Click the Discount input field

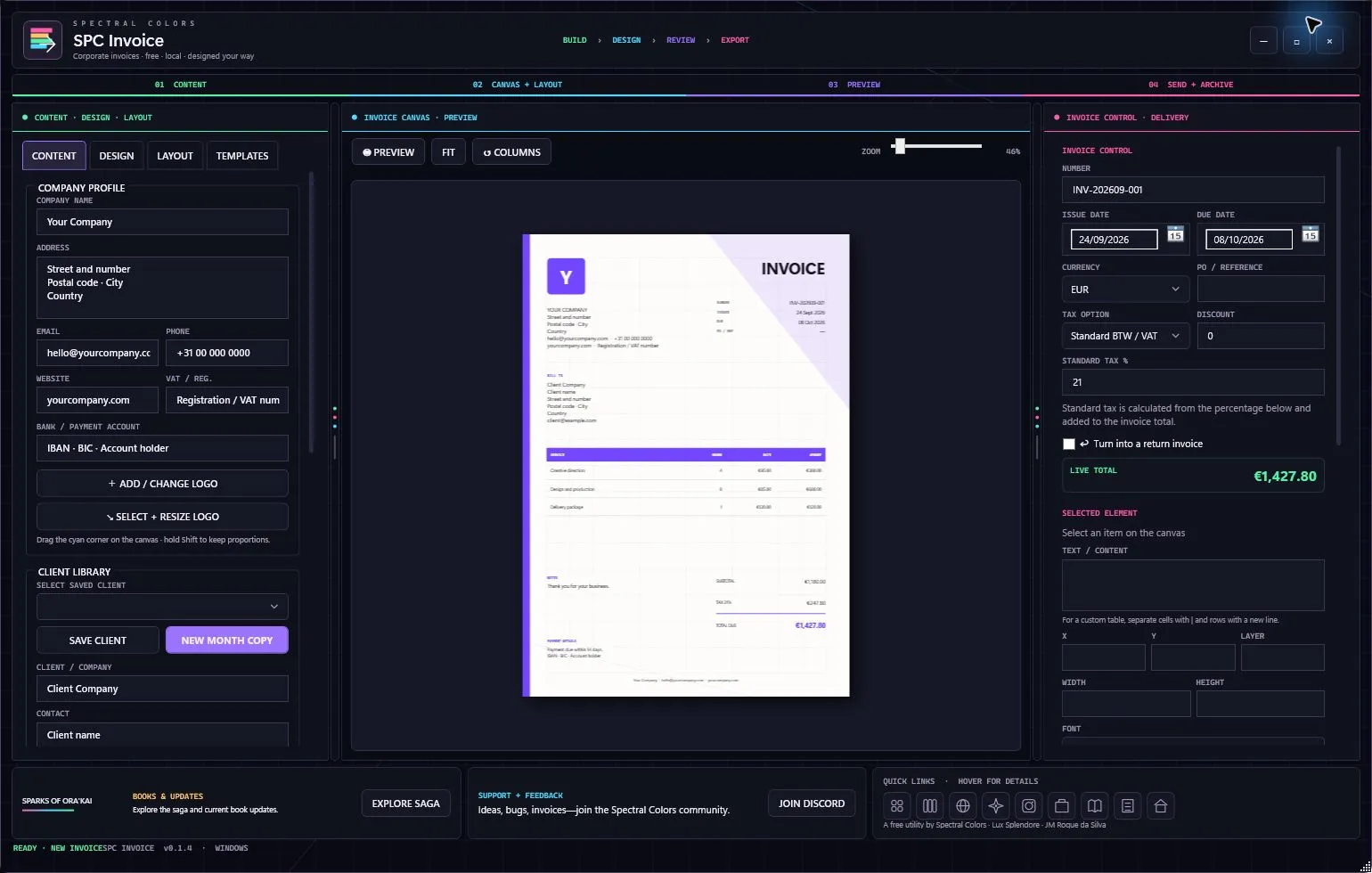[1261, 336]
